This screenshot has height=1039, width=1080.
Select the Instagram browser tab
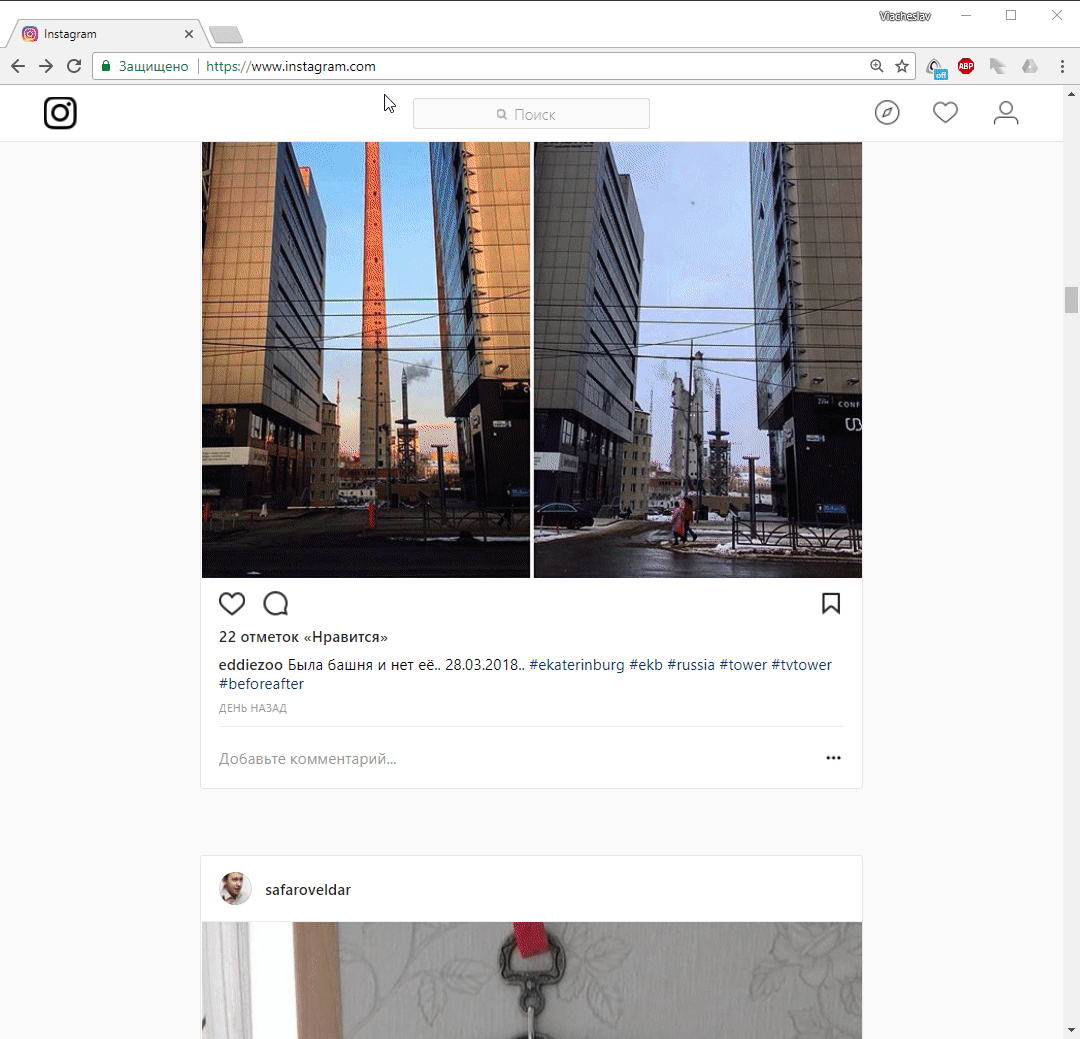103,34
